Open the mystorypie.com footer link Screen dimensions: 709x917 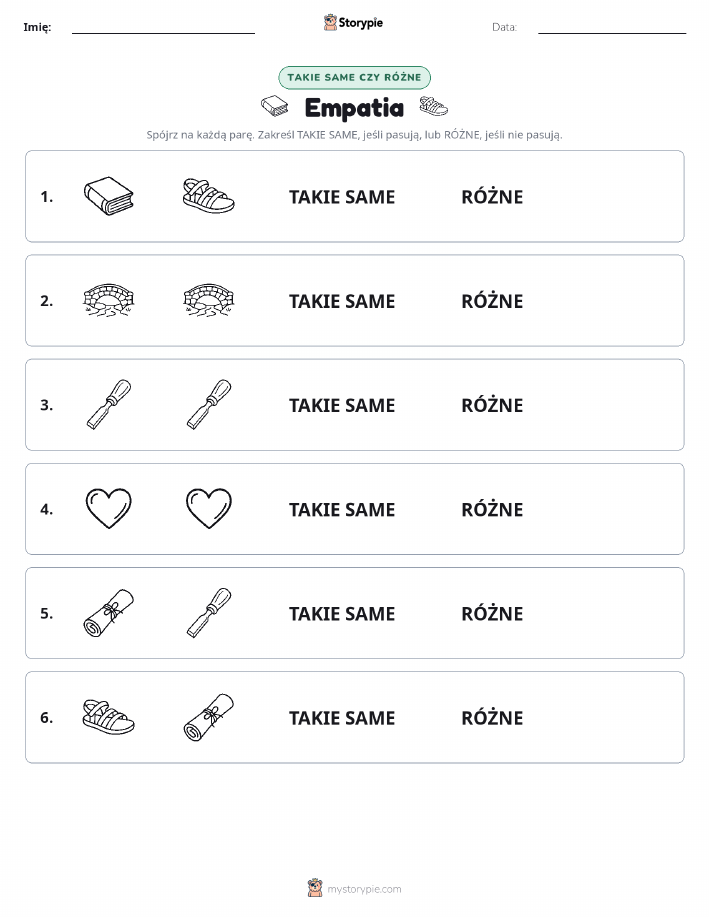354,888
